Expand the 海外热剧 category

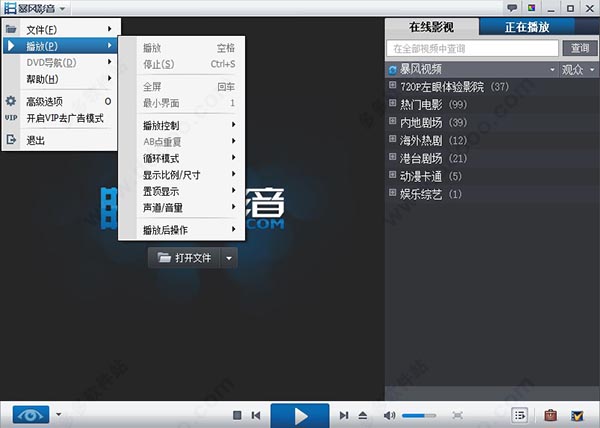point(393,138)
